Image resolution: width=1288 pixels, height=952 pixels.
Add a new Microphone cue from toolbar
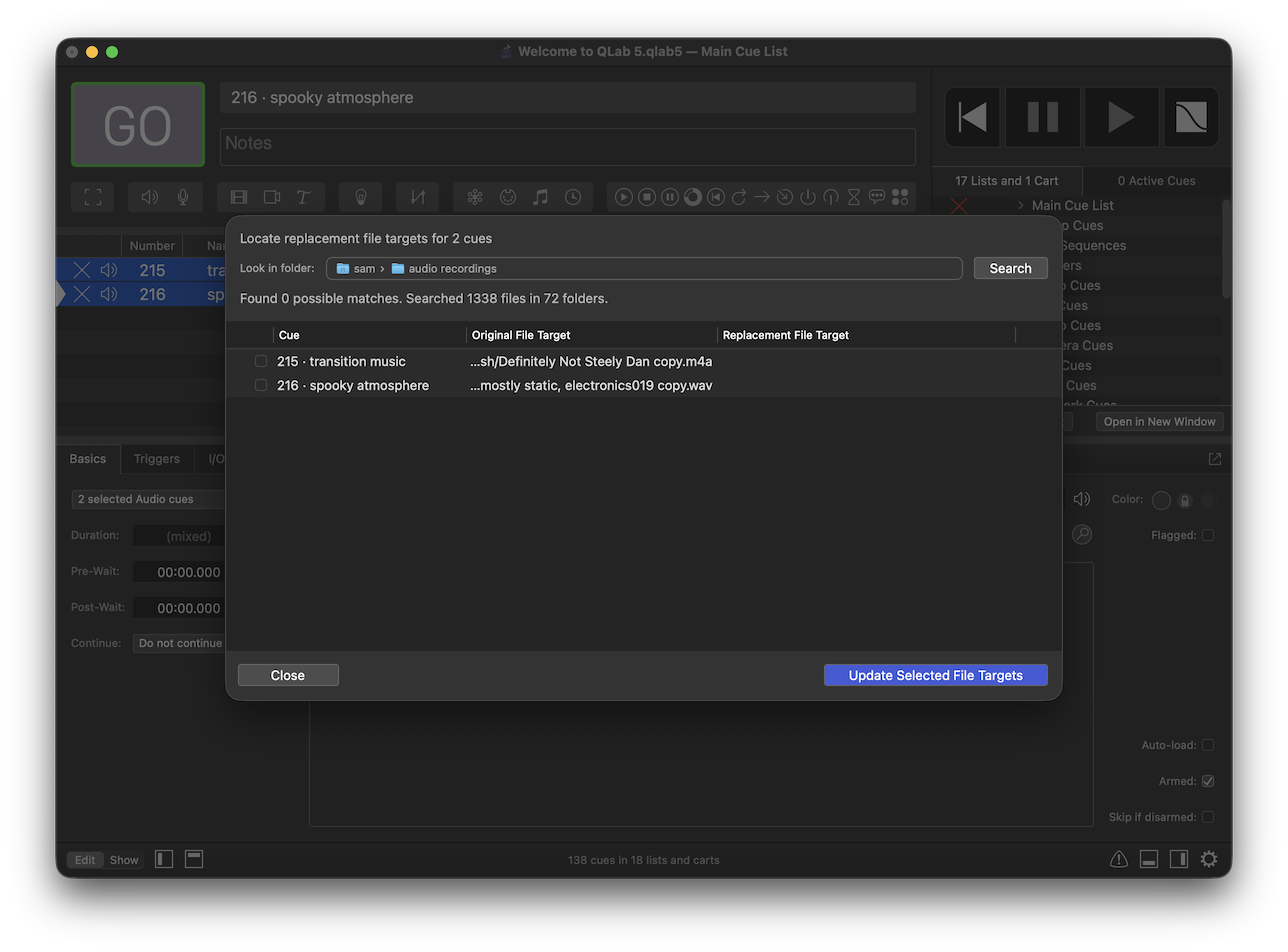[183, 197]
